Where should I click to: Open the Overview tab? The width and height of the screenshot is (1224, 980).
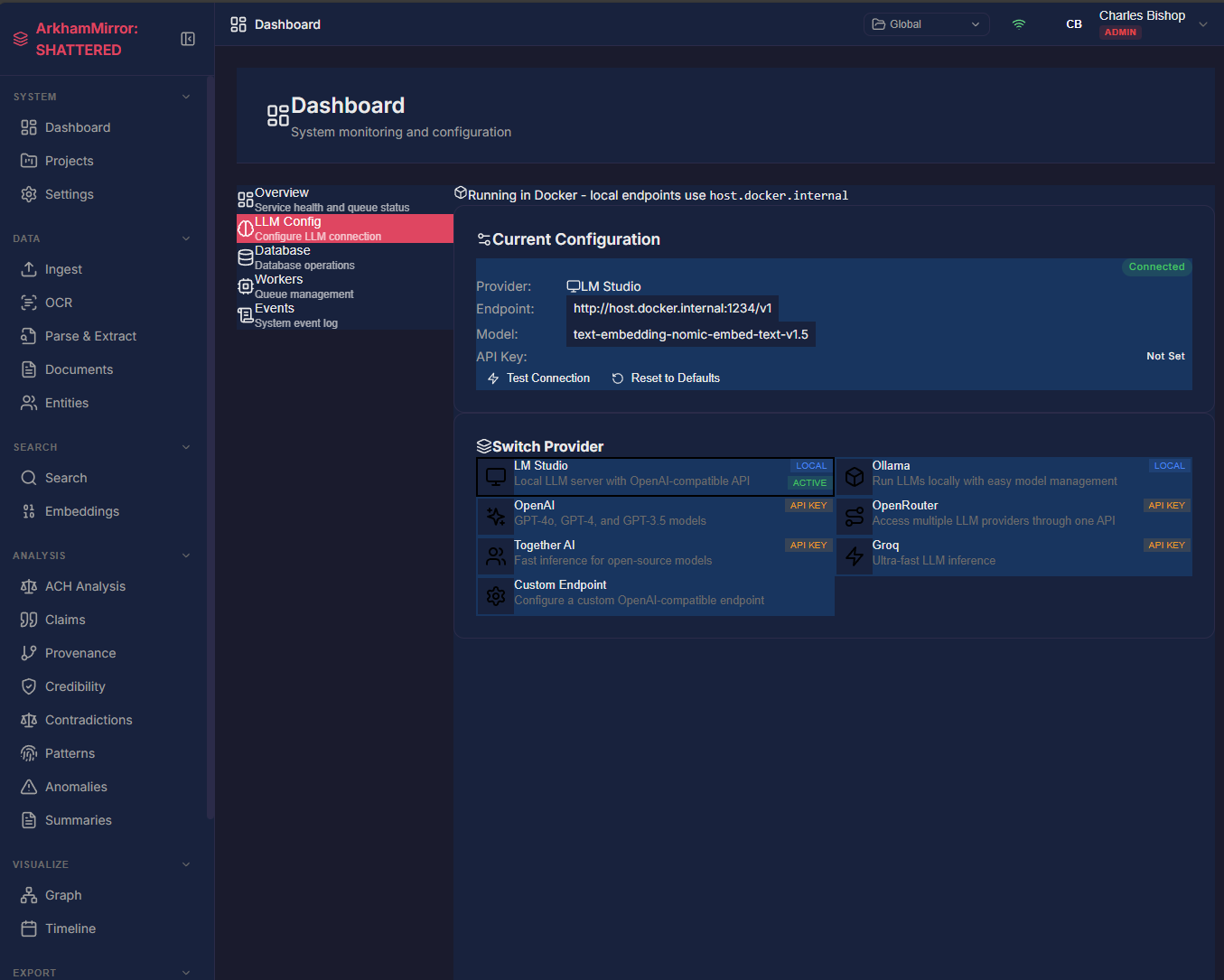click(345, 200)
